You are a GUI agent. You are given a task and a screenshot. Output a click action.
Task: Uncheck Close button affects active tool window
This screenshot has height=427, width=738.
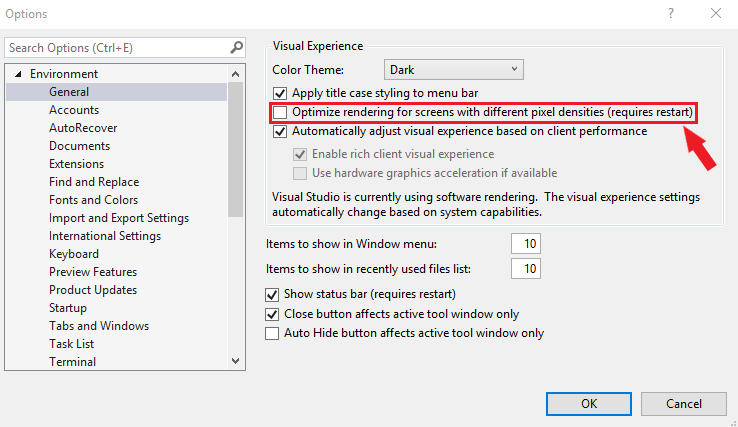click(x=272, y=314)
